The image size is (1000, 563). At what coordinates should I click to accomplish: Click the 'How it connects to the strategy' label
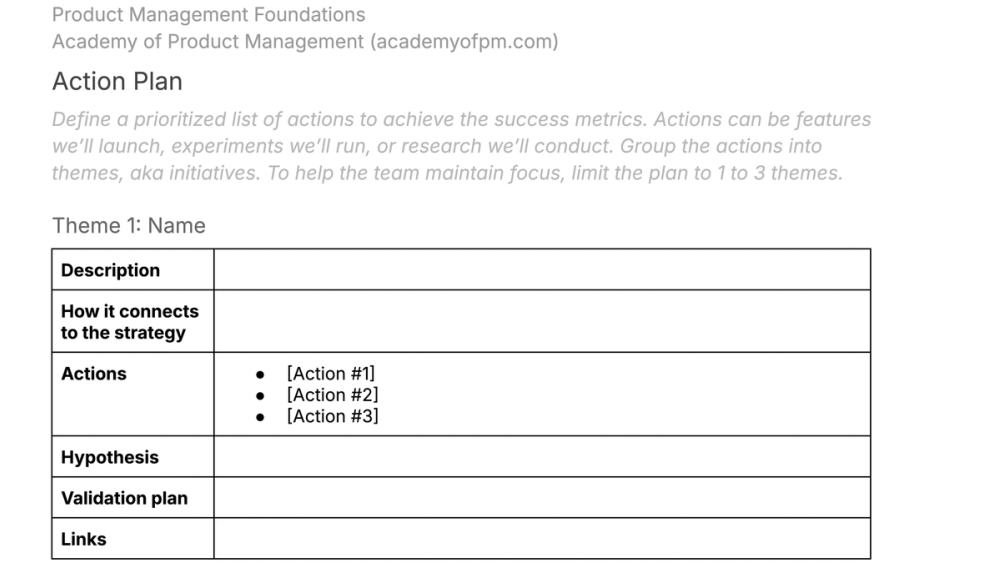[x=129, y=322]
